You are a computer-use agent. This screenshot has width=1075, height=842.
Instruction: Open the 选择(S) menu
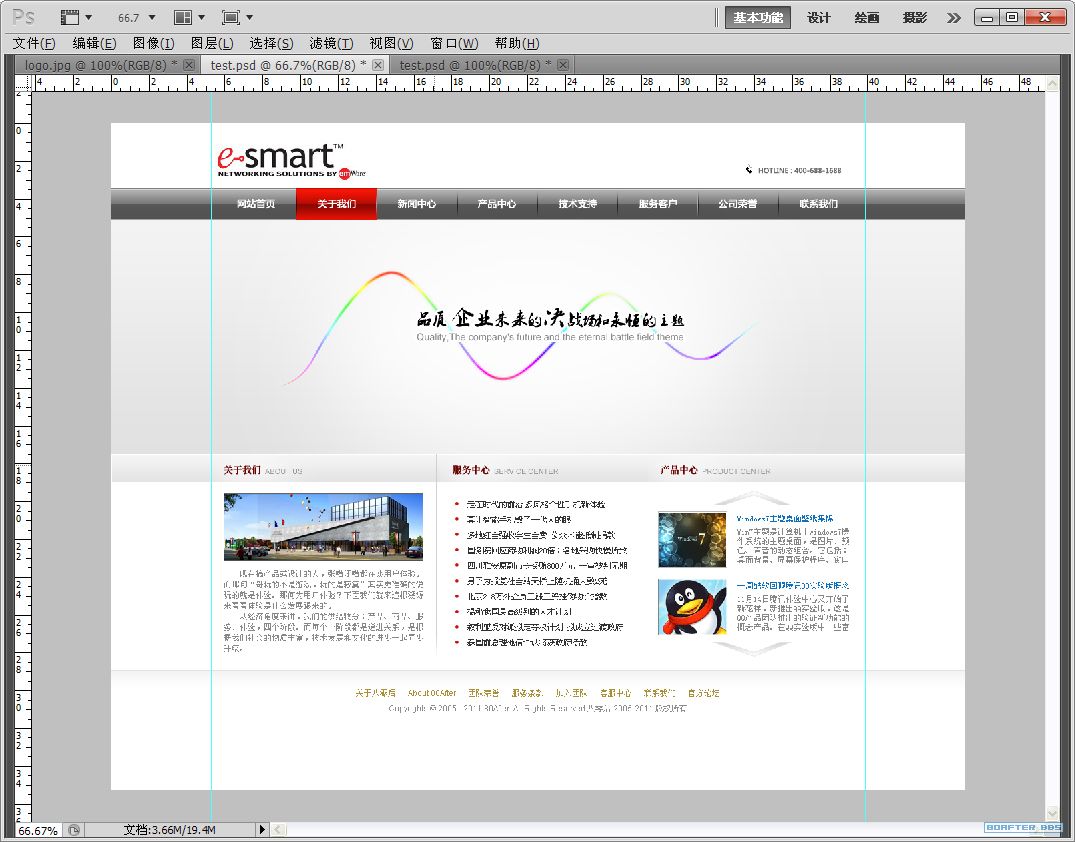(x=271, y=43)
